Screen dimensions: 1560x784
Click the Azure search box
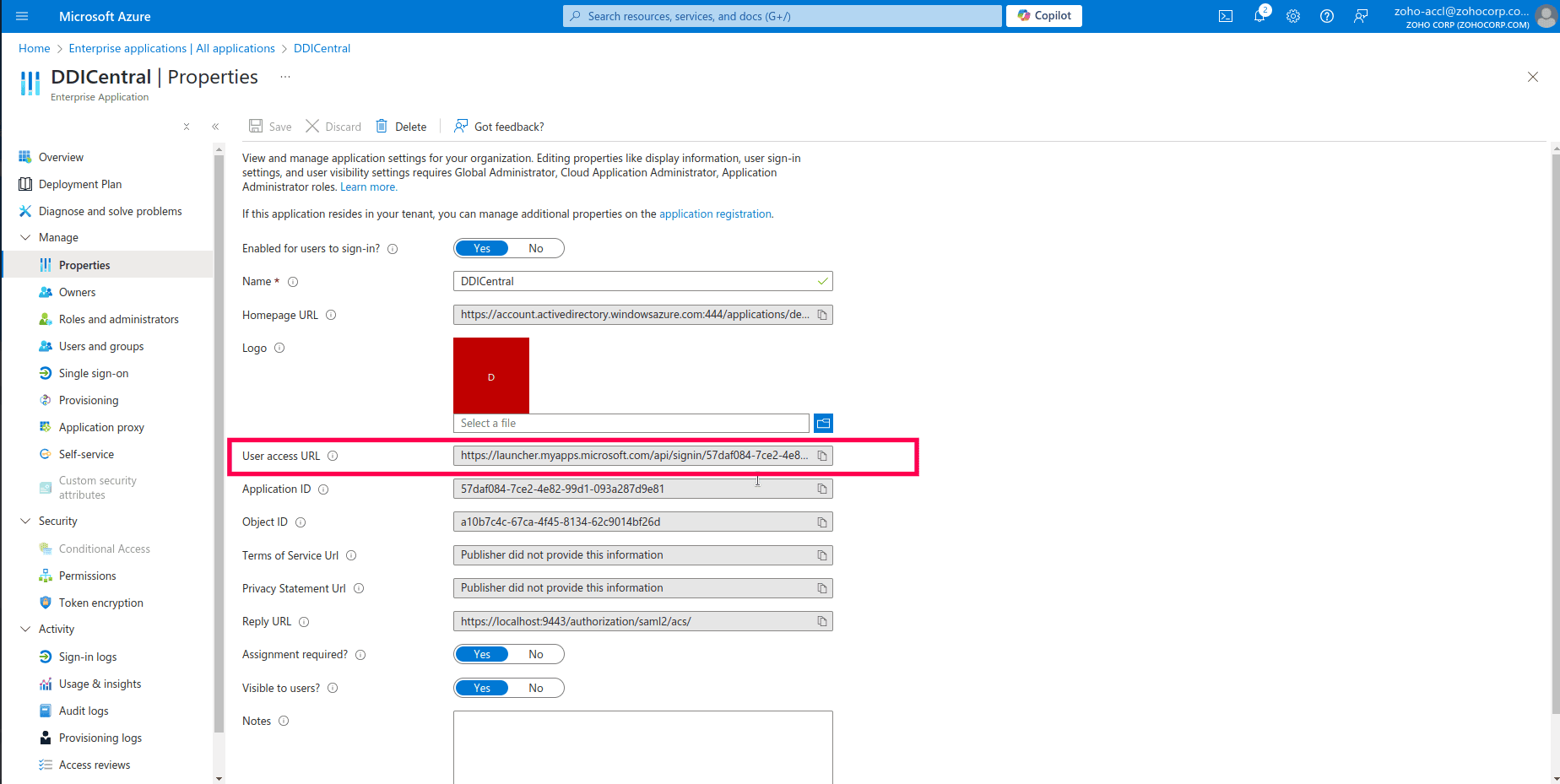[x=783, y=16]
